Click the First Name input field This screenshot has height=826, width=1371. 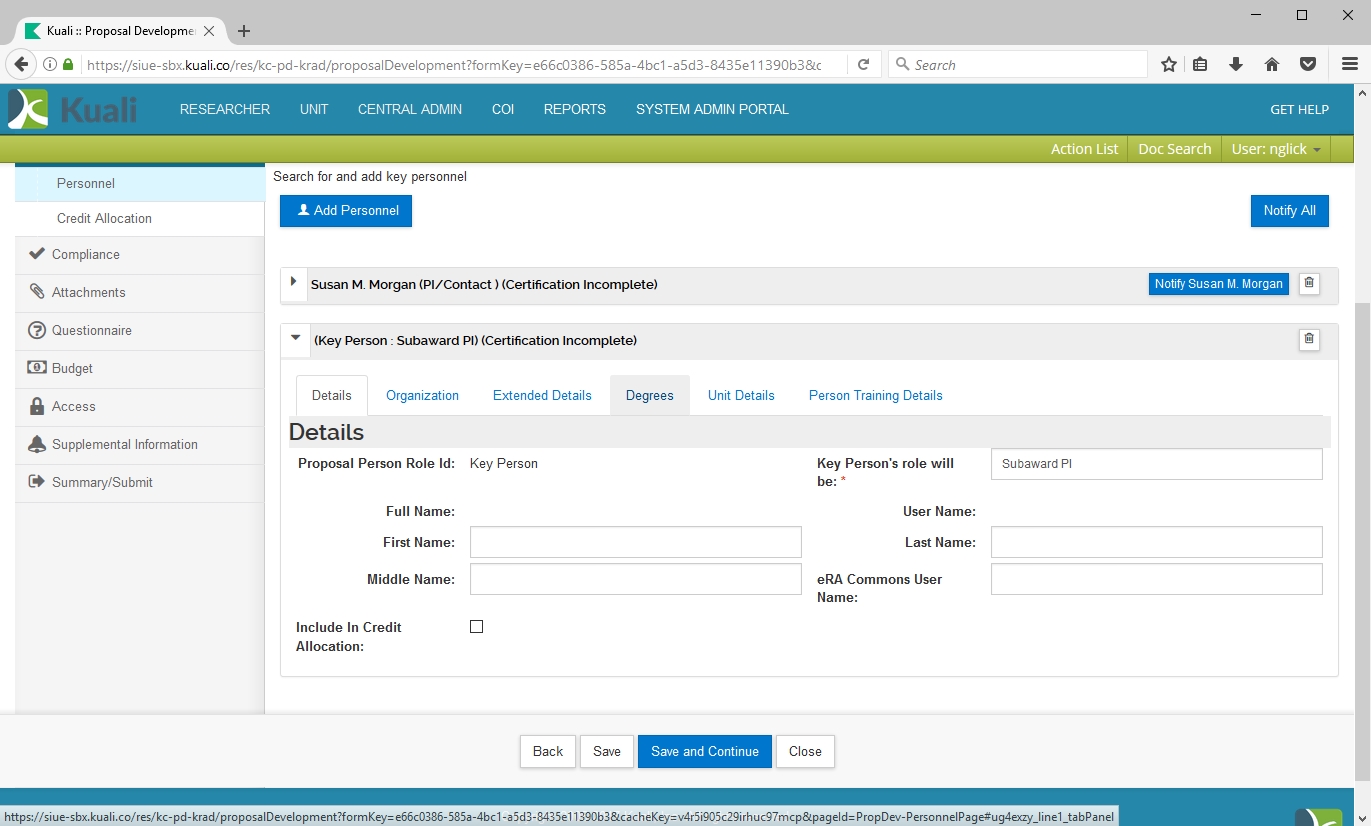click(x=636, y=542)
